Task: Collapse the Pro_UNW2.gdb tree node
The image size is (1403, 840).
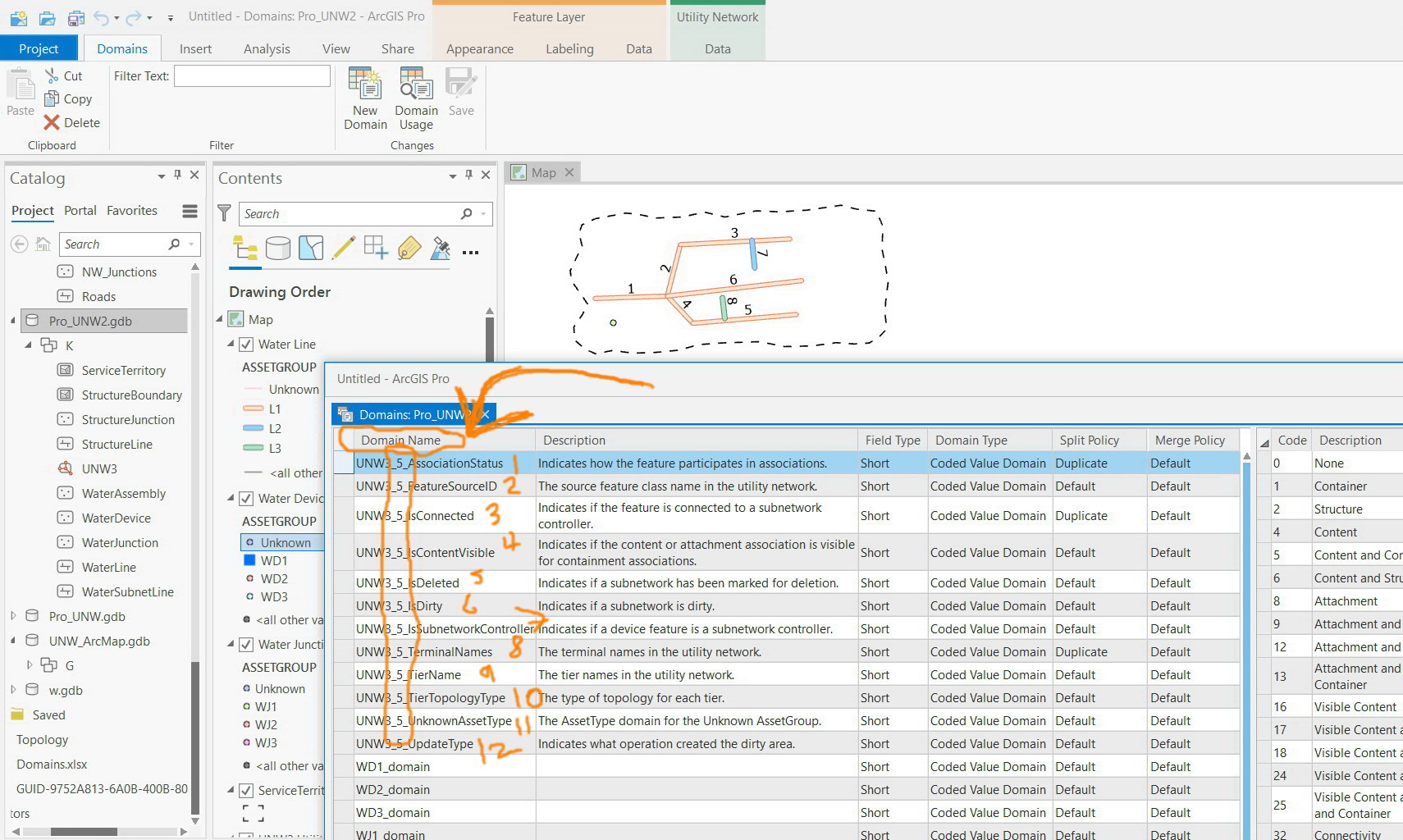Action: pos(13,321)
